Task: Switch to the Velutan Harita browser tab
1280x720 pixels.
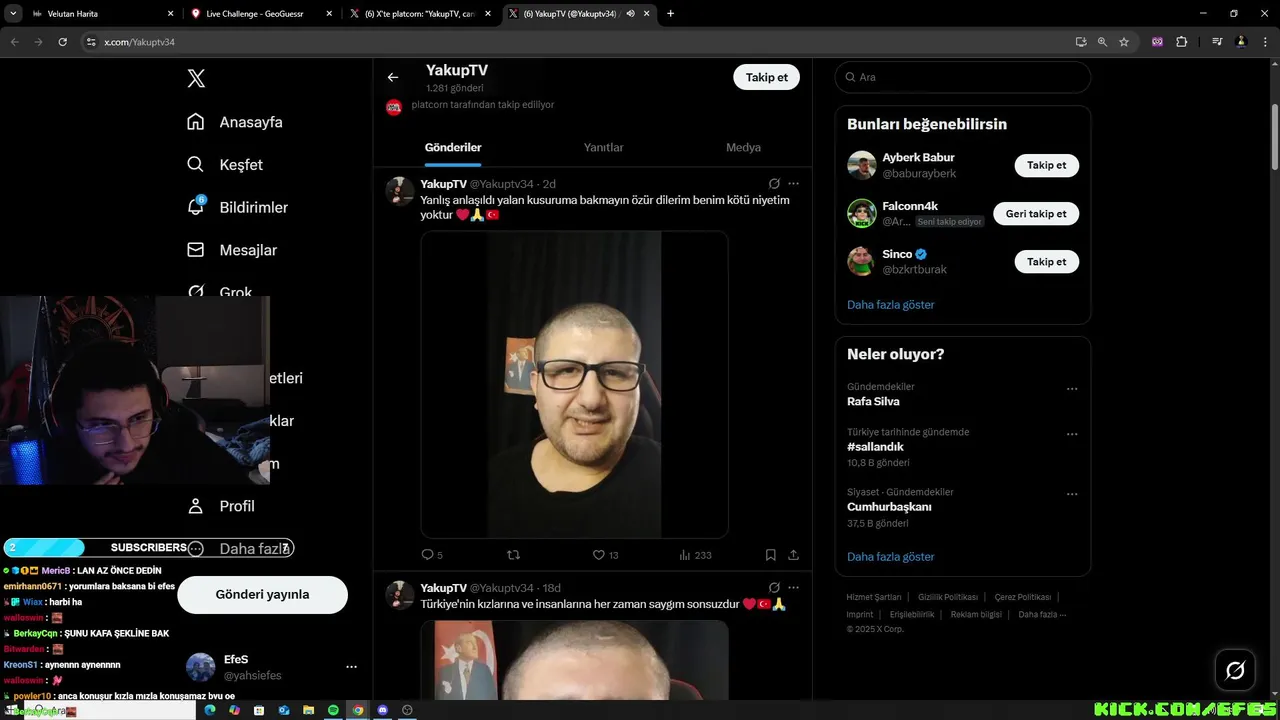Action: click(103, 14)
